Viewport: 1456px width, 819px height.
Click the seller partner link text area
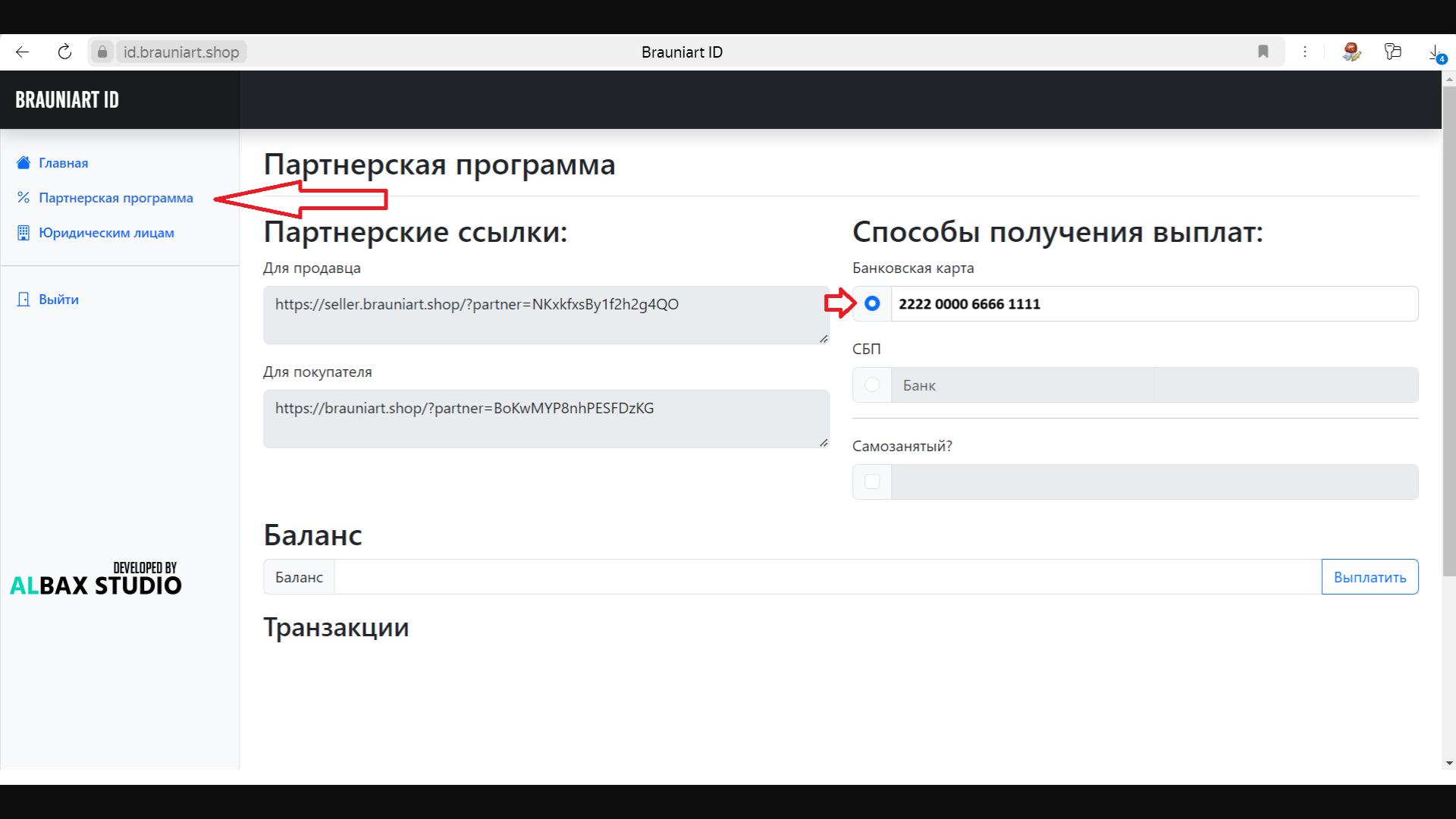[x=546, y=315]
